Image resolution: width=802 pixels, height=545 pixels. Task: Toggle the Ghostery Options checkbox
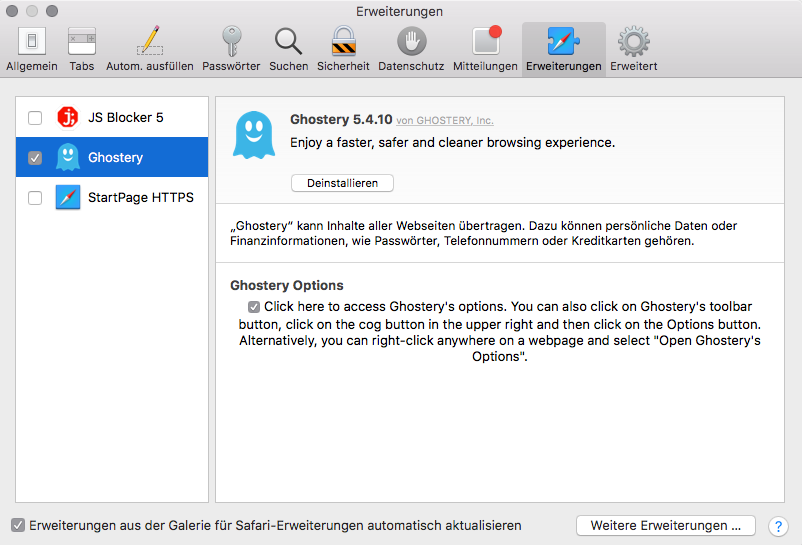(254, 307)
